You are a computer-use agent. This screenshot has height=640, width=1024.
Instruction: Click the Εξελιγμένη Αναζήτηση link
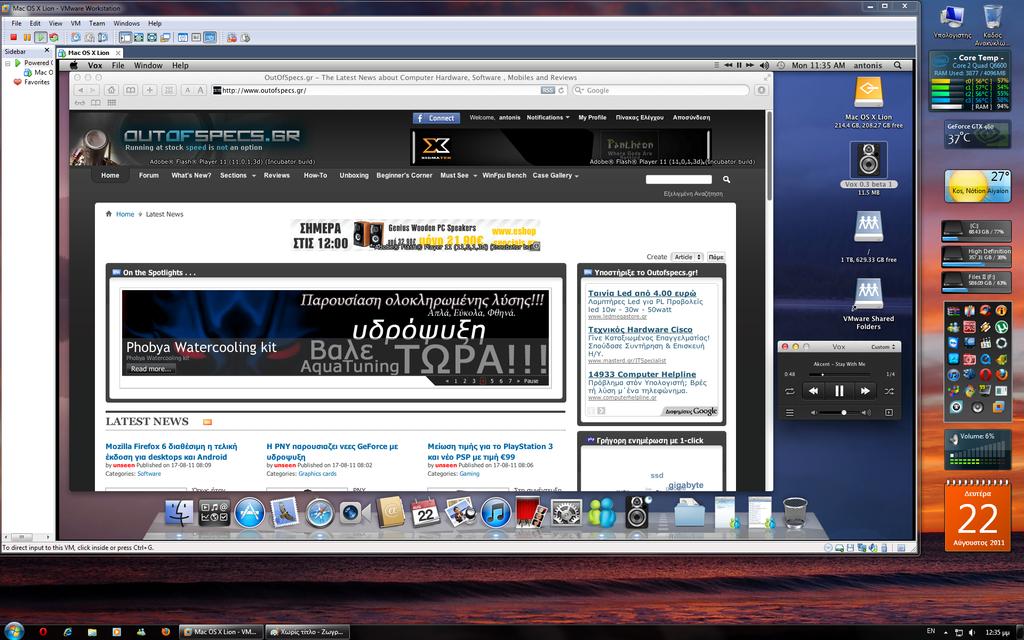[x=693, y=194]
